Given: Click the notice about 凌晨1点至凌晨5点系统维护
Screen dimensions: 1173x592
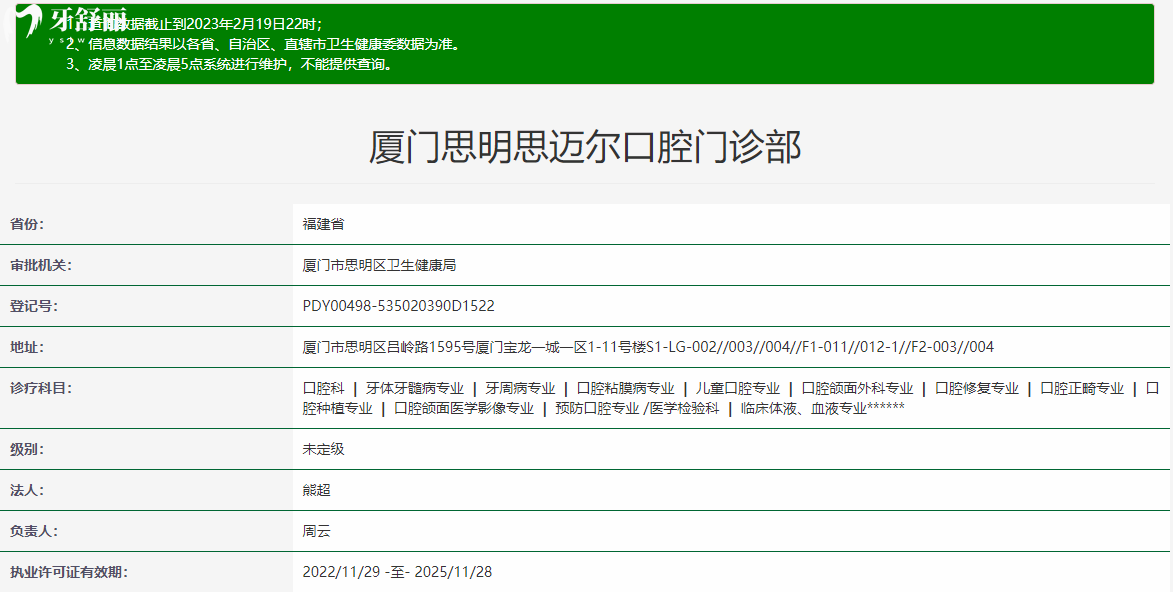Looking at the screenshot, I should pos(230,64).
